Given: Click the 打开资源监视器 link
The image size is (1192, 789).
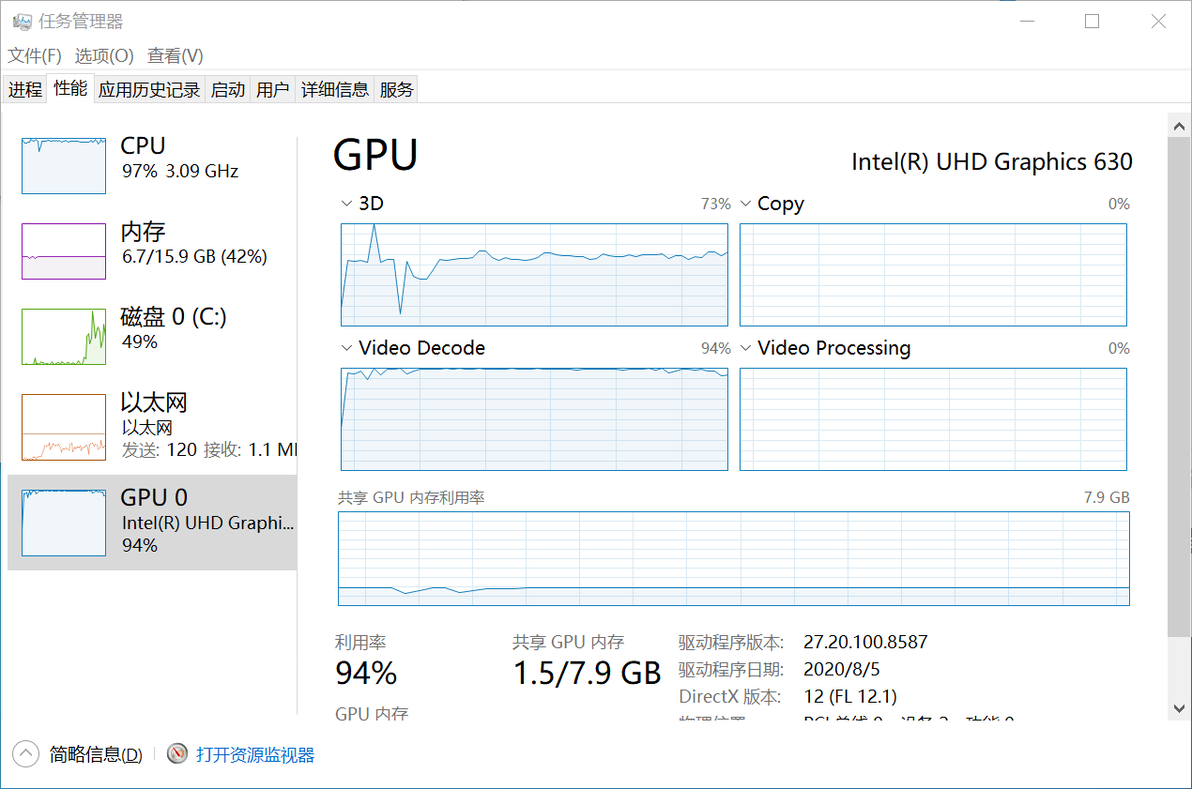Looking at the screenshot, I should (x=255, y=755).
